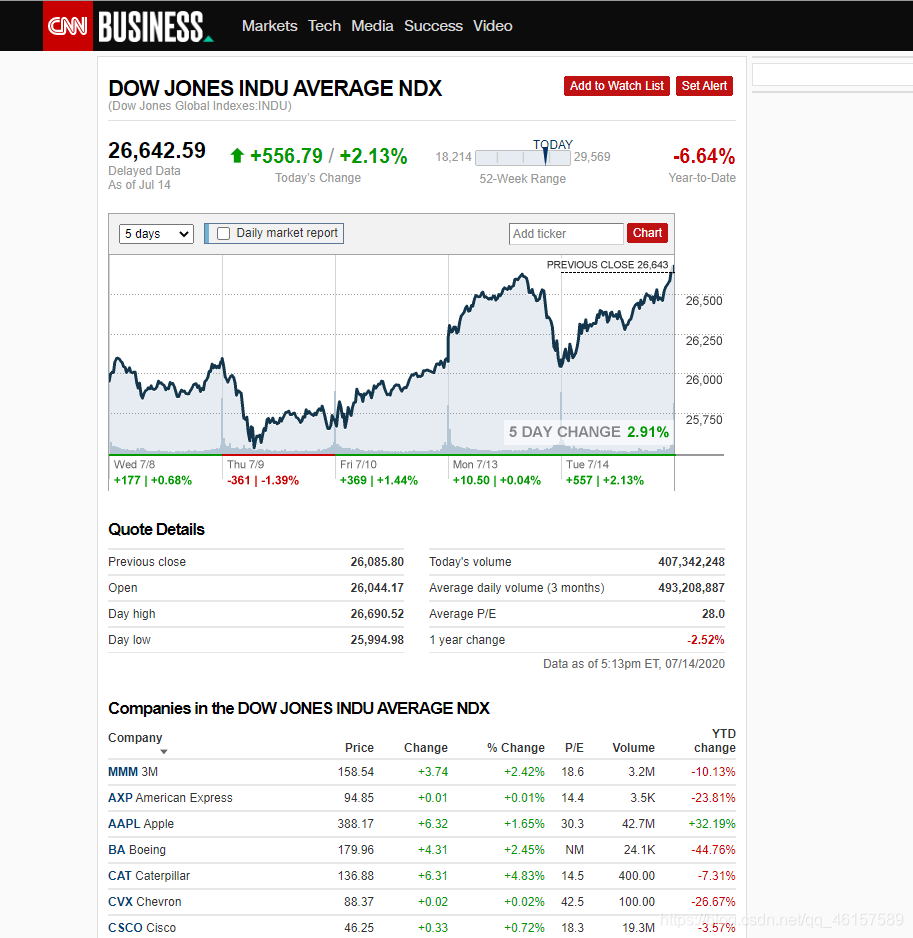Click the search box at top right

[832, 75]
